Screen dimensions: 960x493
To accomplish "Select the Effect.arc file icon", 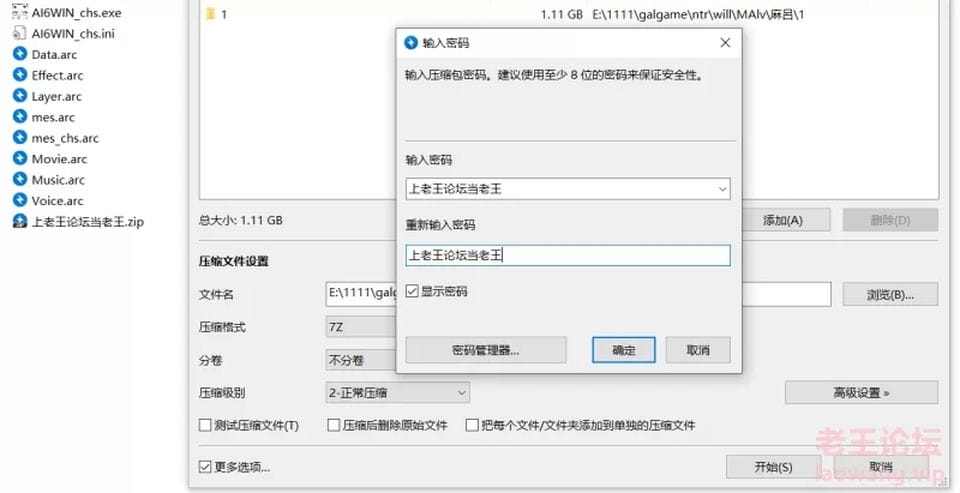I will 20,75.
